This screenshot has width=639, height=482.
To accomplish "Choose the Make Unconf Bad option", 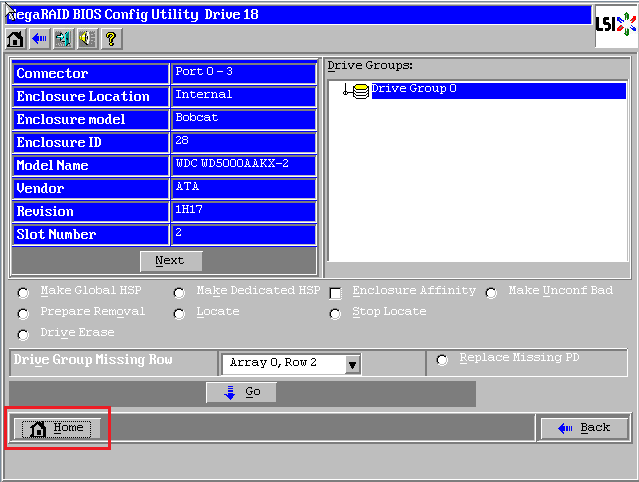I will click(491, 293).
